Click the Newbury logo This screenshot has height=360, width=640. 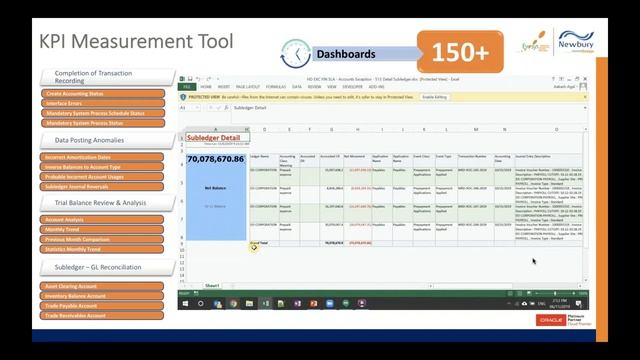pyautogui.click(x=576, y=42)
